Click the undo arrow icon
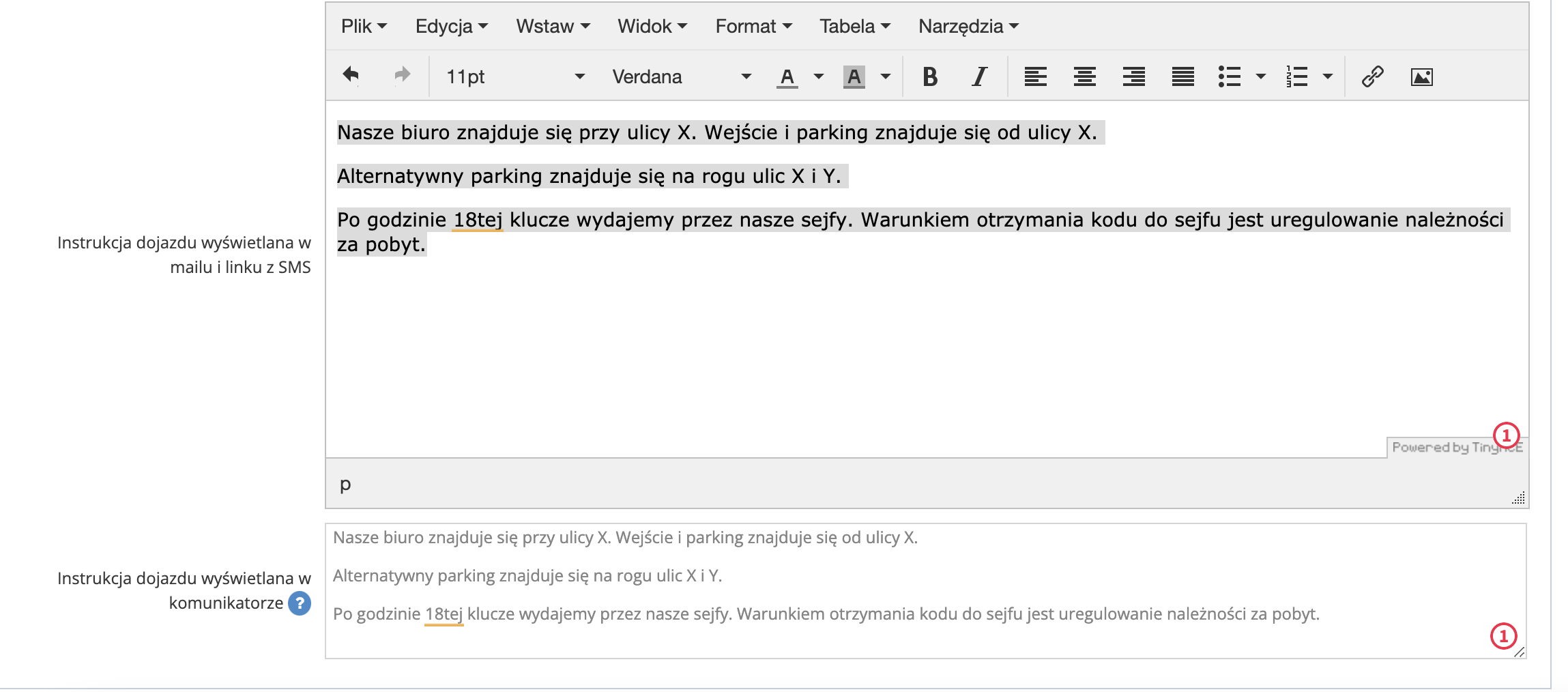Image resolution: width=1568 pixels, height=692 pixels. 351,76
